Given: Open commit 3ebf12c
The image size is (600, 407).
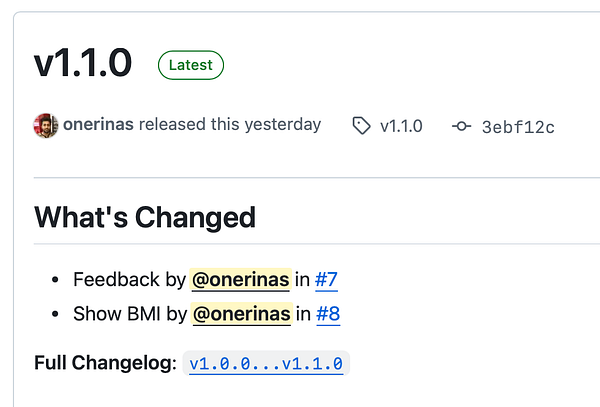Looking at the screenshot, I should tap(518, 127).
